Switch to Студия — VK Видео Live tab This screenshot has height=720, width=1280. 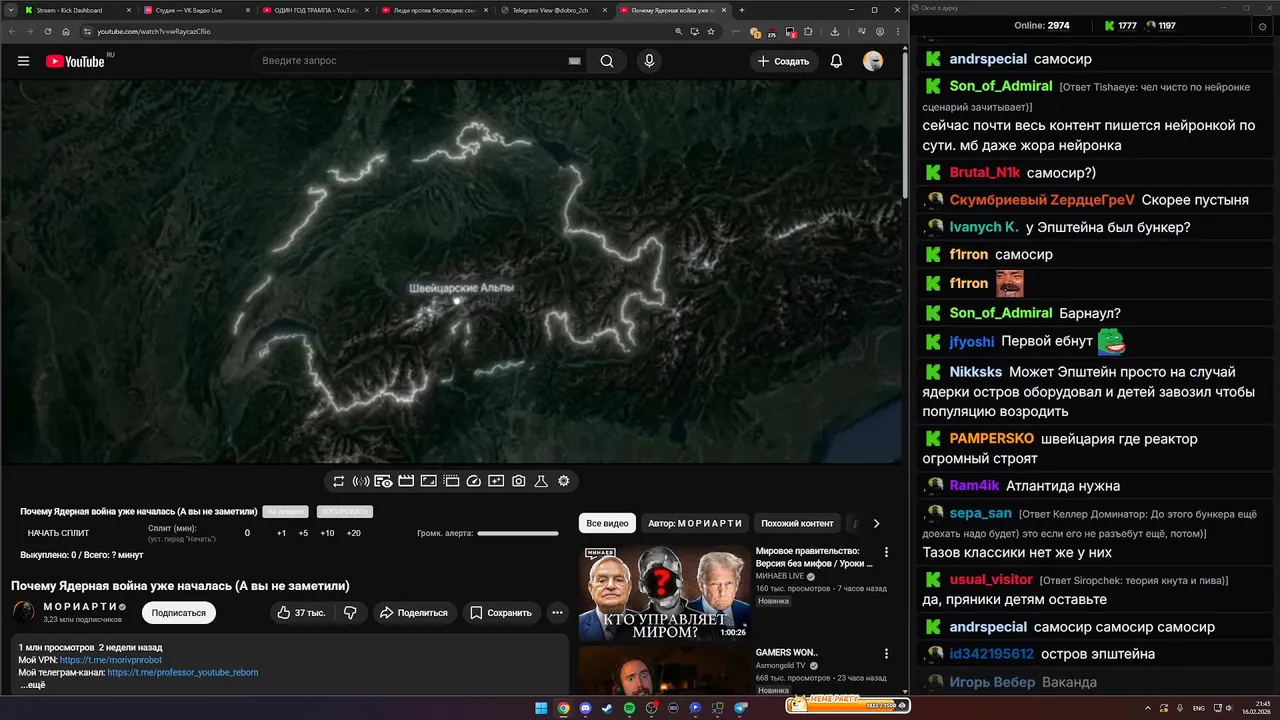click(x=196, y=10)
